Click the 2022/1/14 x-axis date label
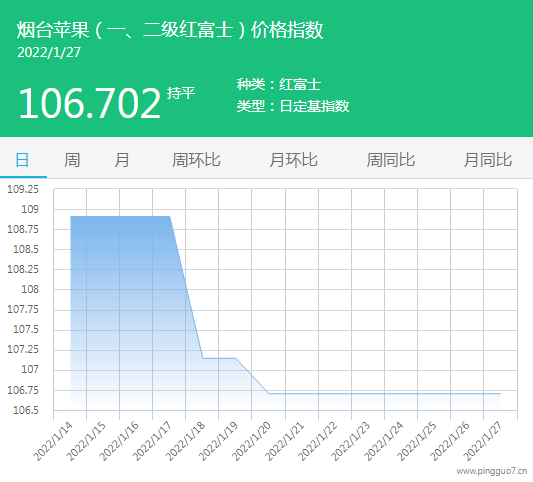This screenshot has width=533, height=482. pos(53,441)
